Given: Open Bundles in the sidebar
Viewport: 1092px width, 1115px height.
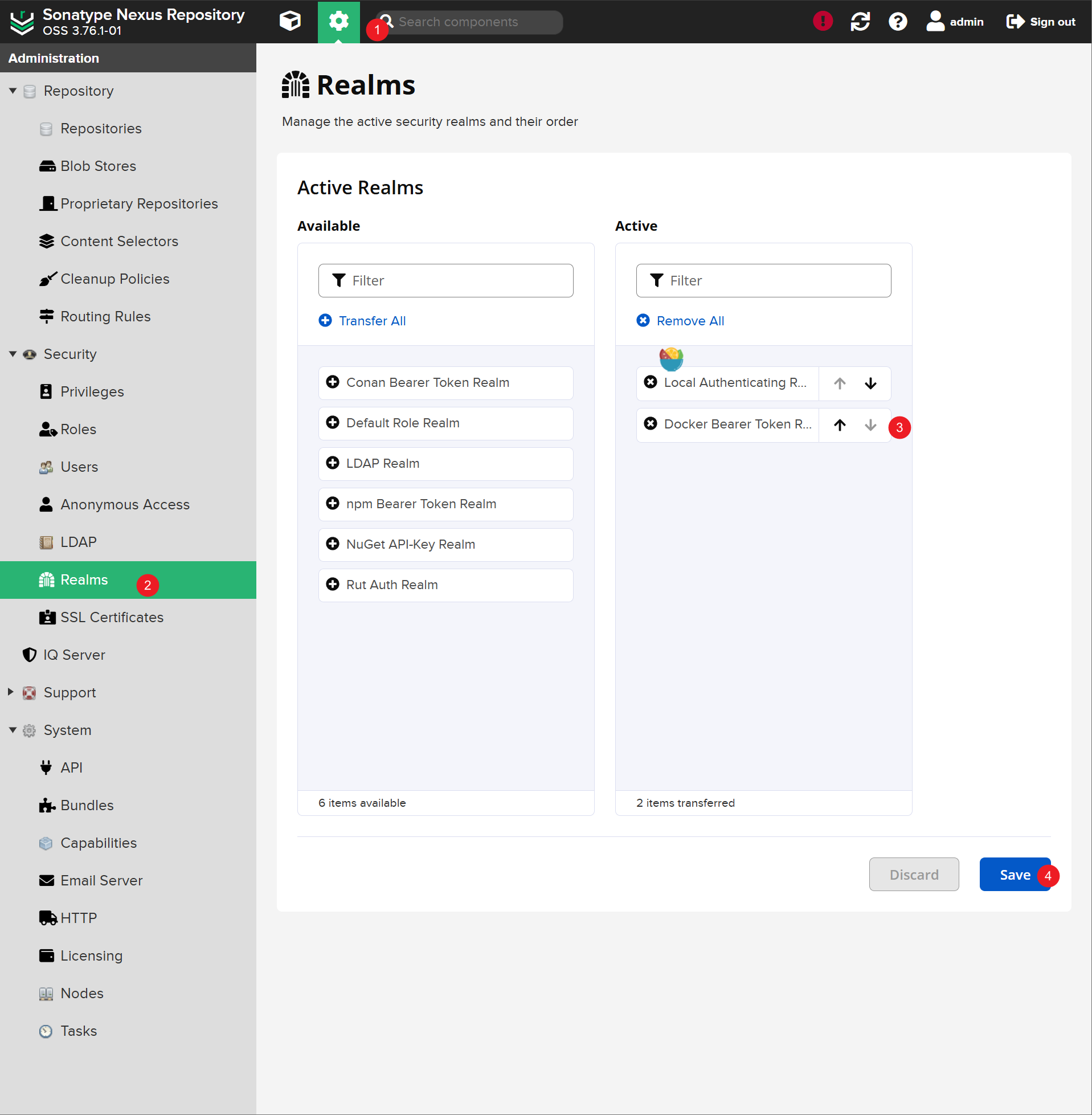Looking at the screenshot, I should (x=128, y=804).
